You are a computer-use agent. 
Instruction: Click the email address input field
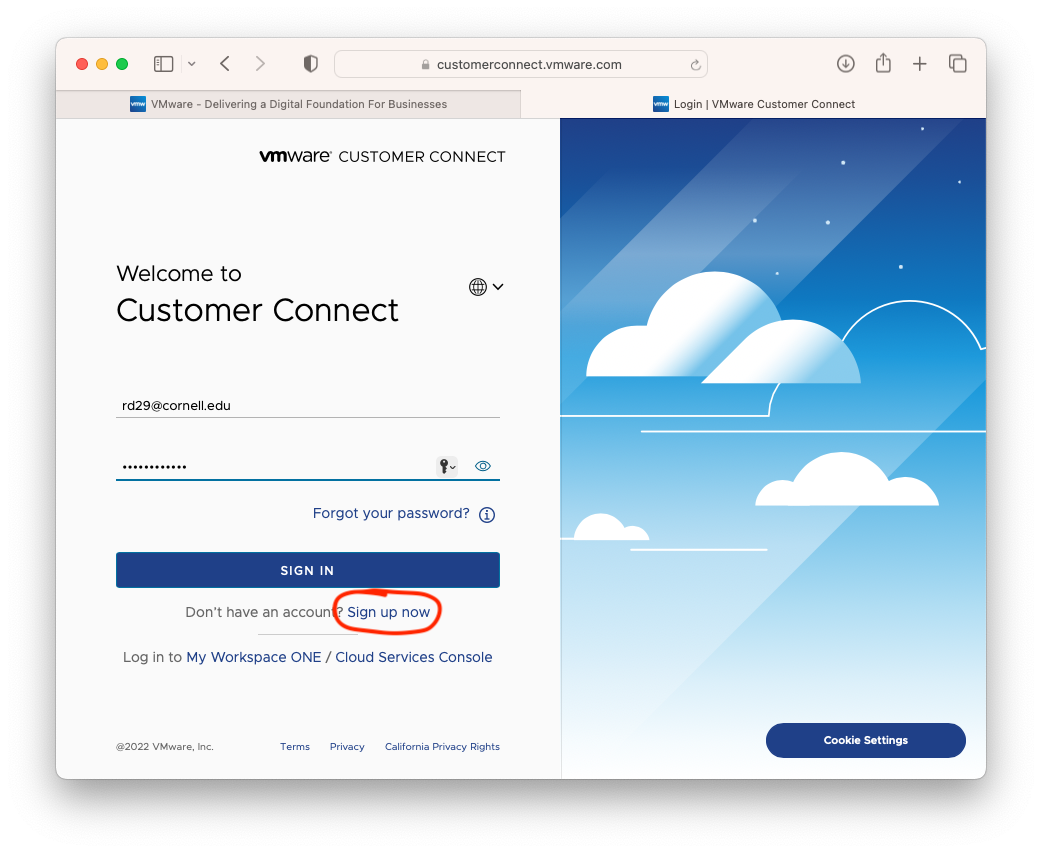pyautogui.click(x=307, y=405)
